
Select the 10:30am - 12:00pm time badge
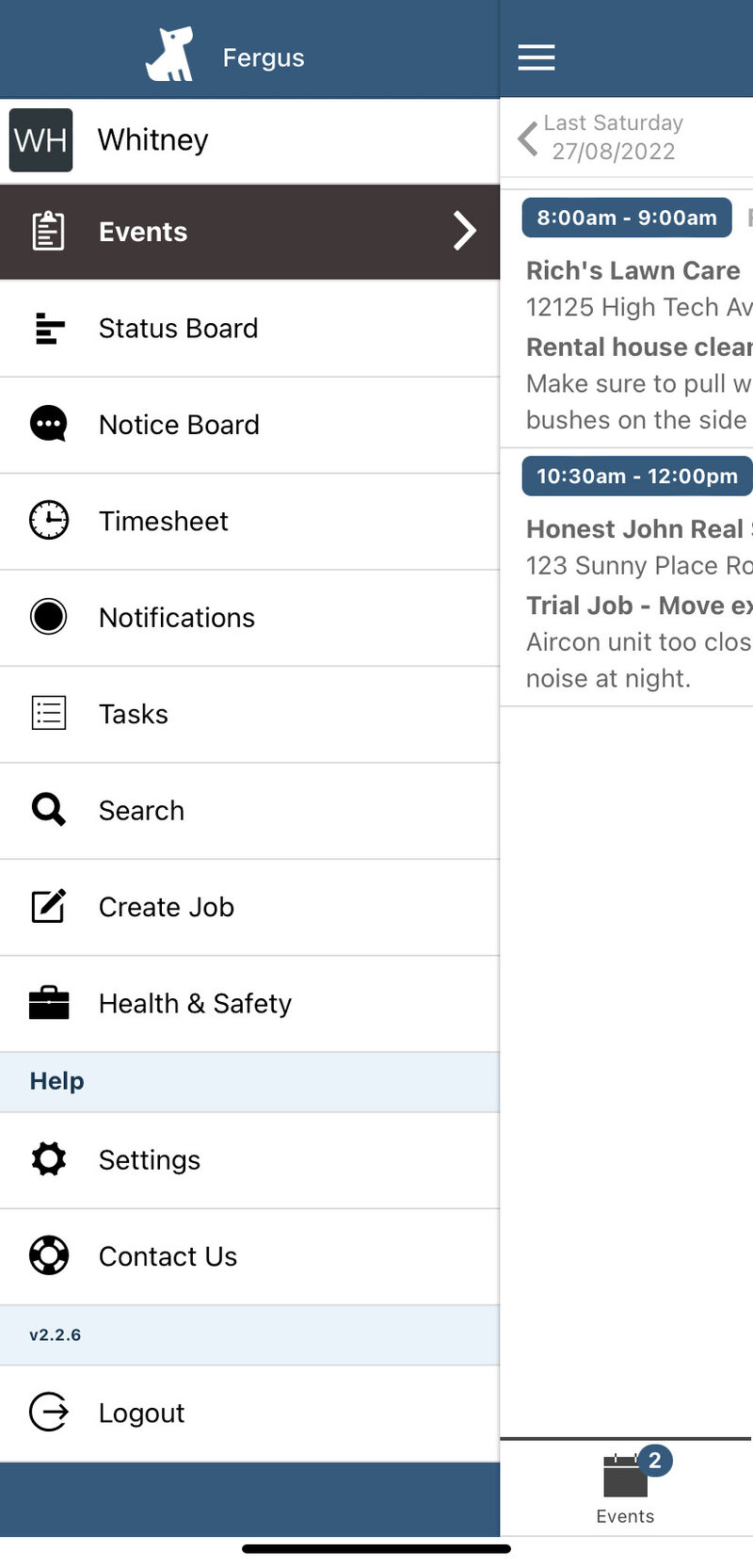pyautogui.click(x=637, y=476)
